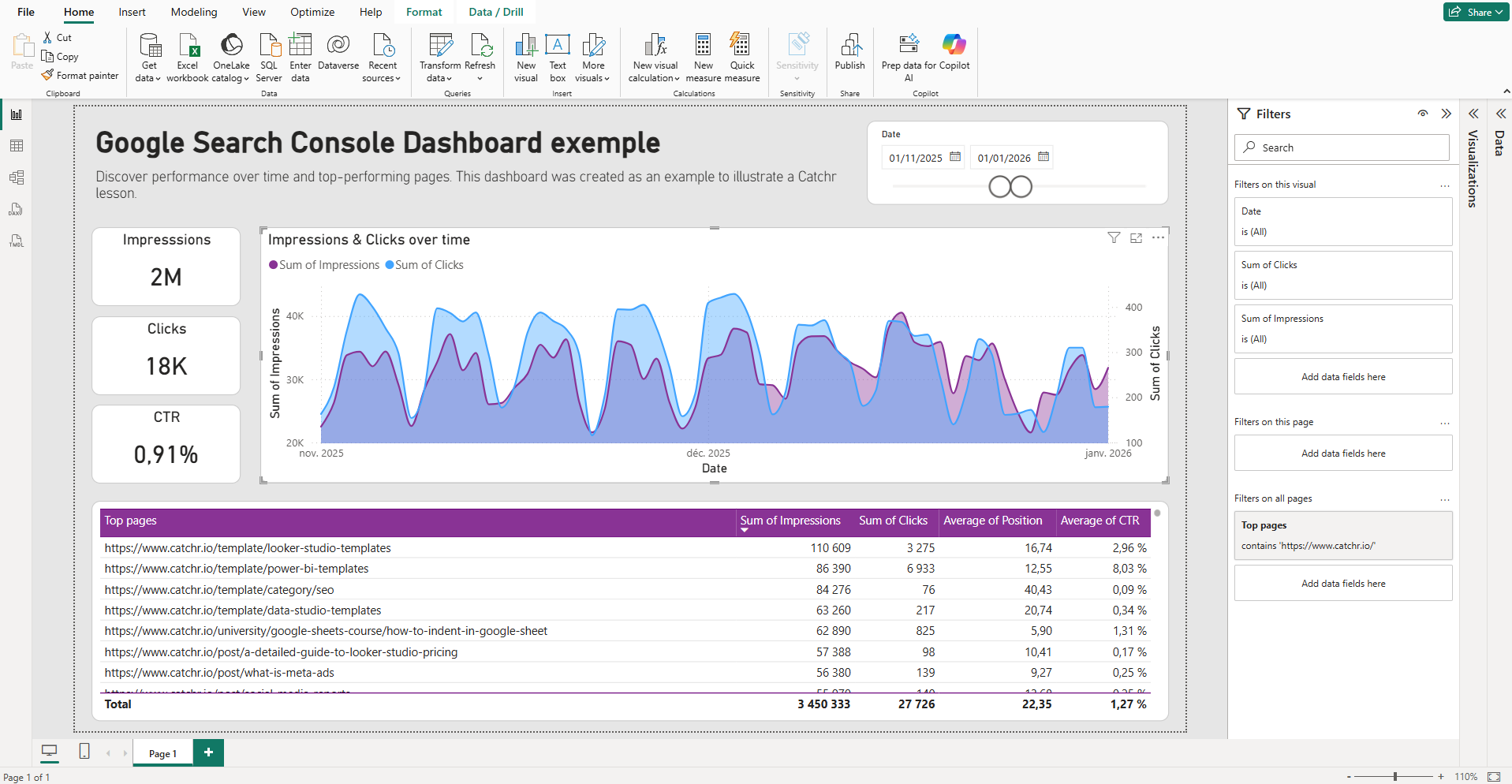Click Sum of Impressions legend item to toggle series
Viewport: 1512px width, 784px height.
coord(324,264)
